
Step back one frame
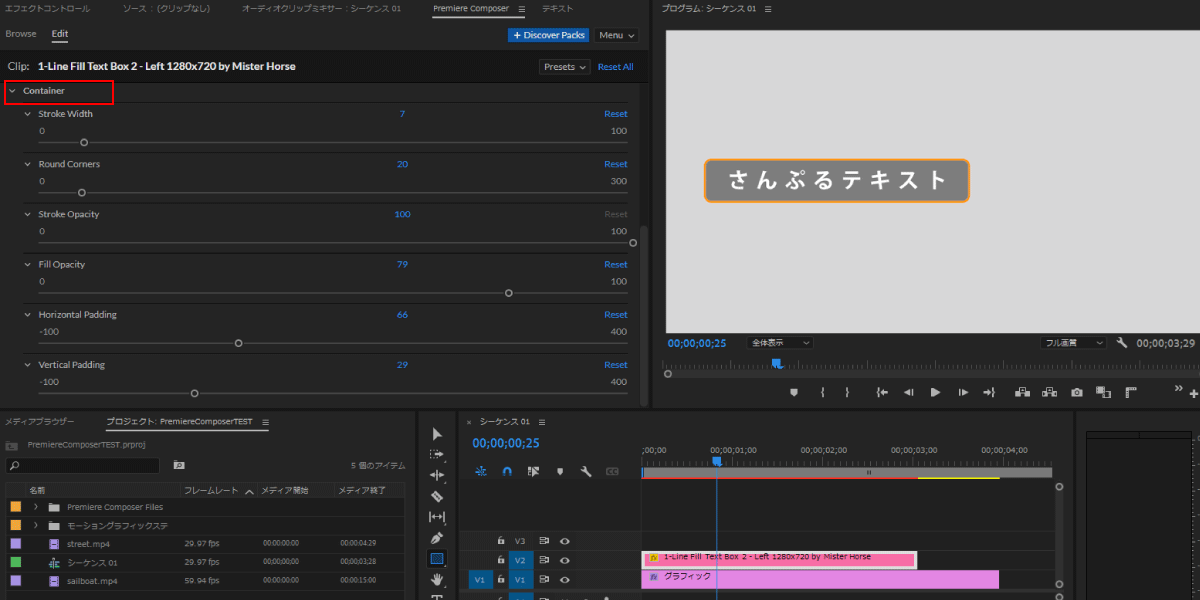(x=909, y=393)
